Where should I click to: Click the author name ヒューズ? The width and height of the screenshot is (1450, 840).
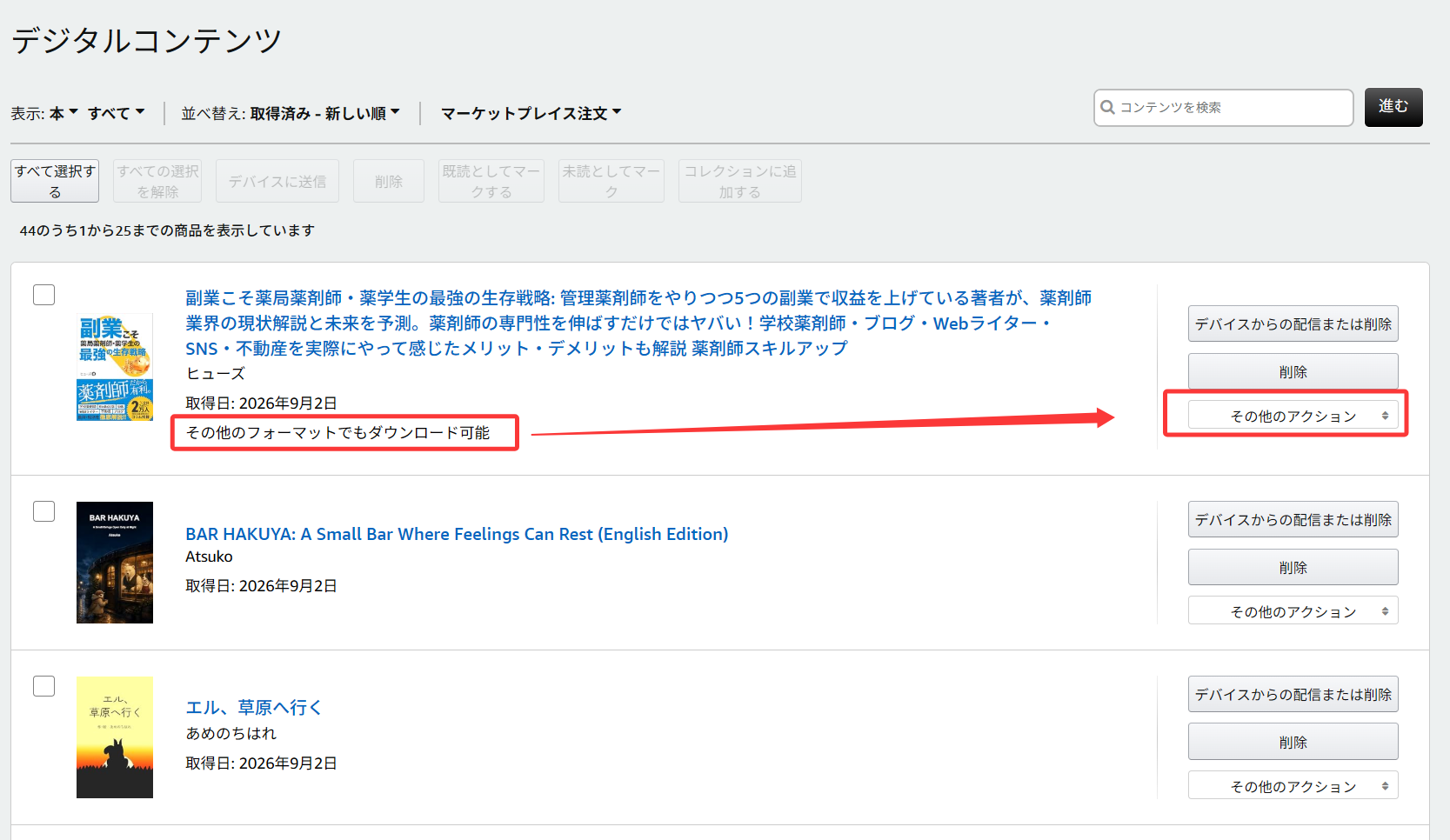click(x=216, y=374)
